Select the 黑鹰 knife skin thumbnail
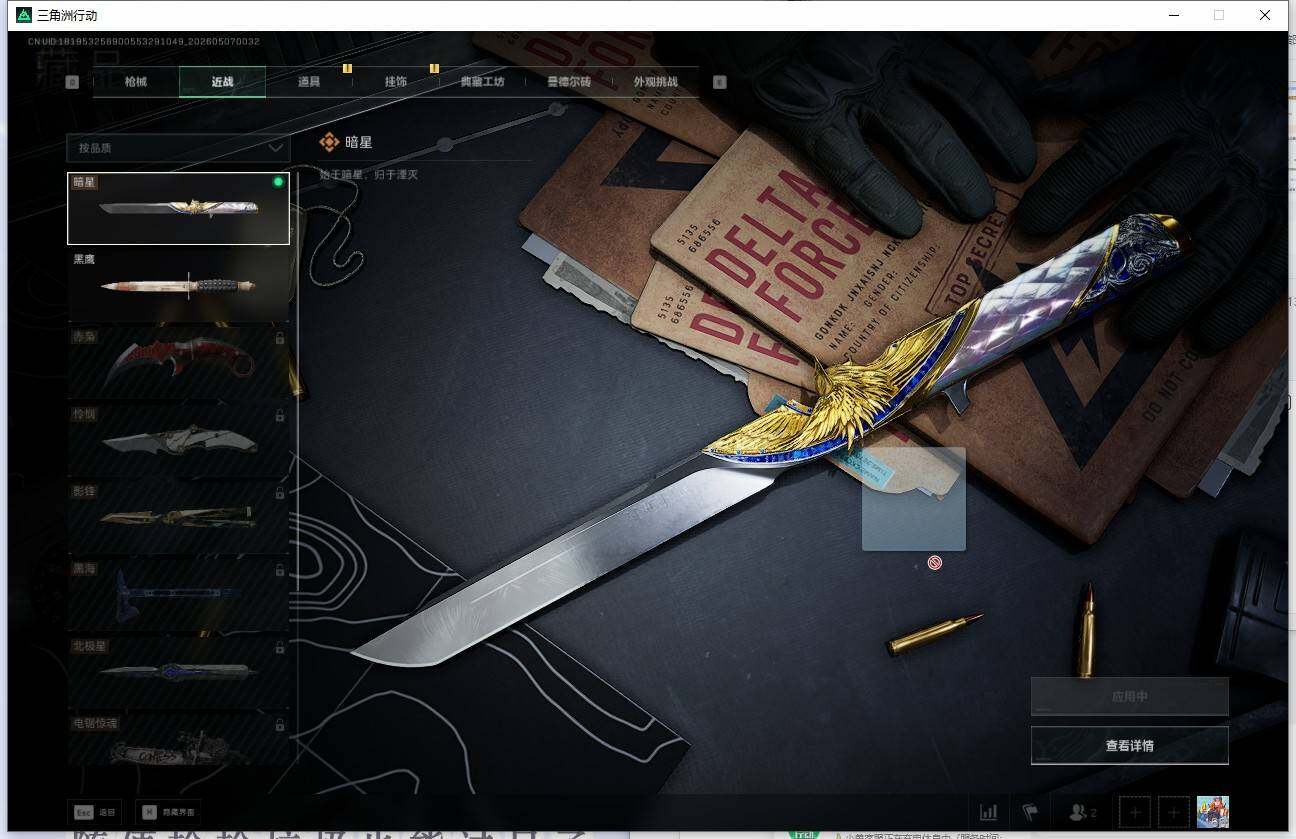Screen dimensions: 1296x839 (179, 286)
